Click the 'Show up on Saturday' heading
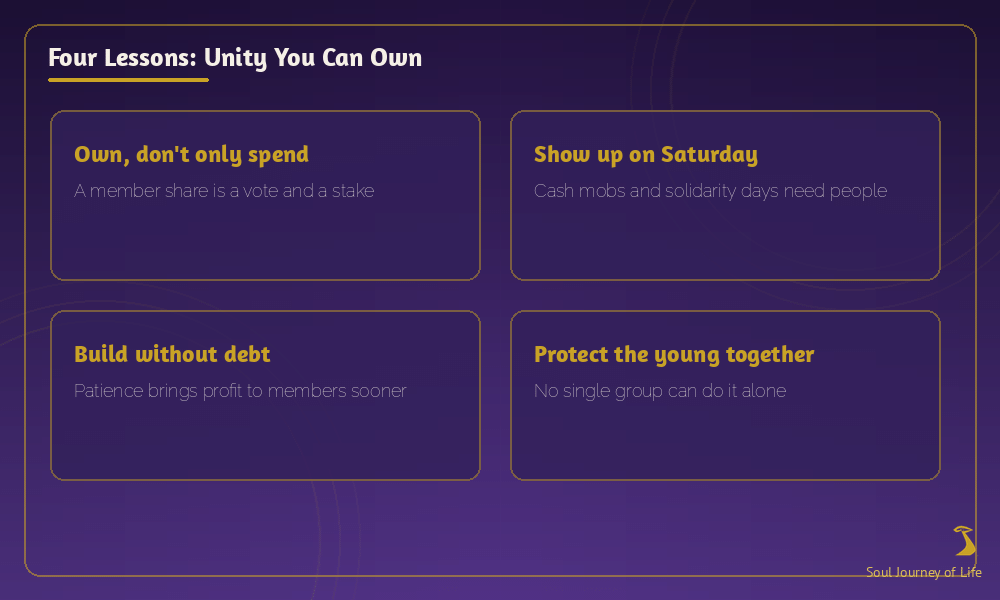1000x600 pixels. pyautogui.click(x=646, y=154)
